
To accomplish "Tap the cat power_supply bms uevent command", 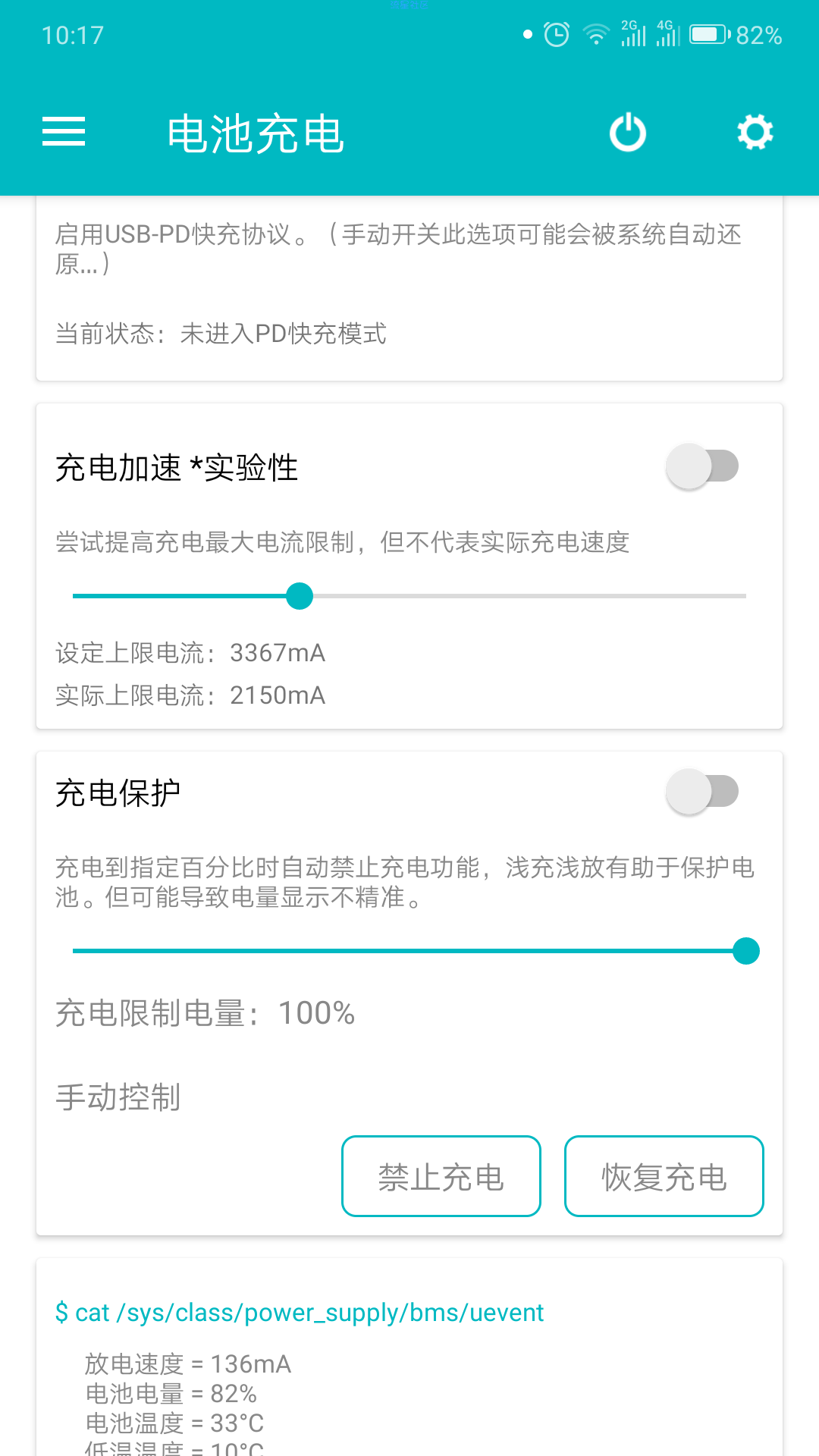I will (x=300, y=1313).
